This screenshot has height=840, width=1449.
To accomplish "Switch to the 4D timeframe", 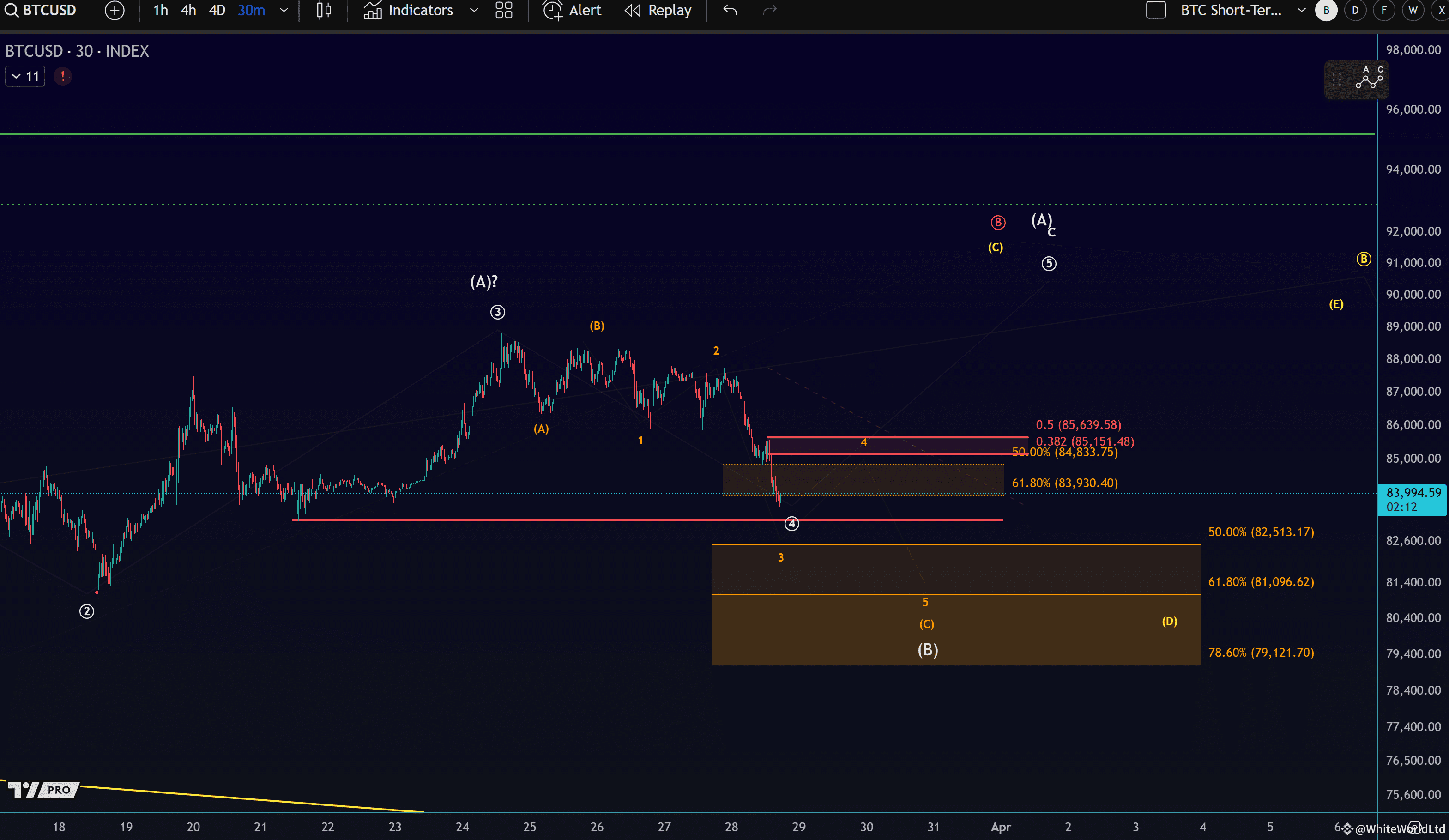I will [216, 10].
